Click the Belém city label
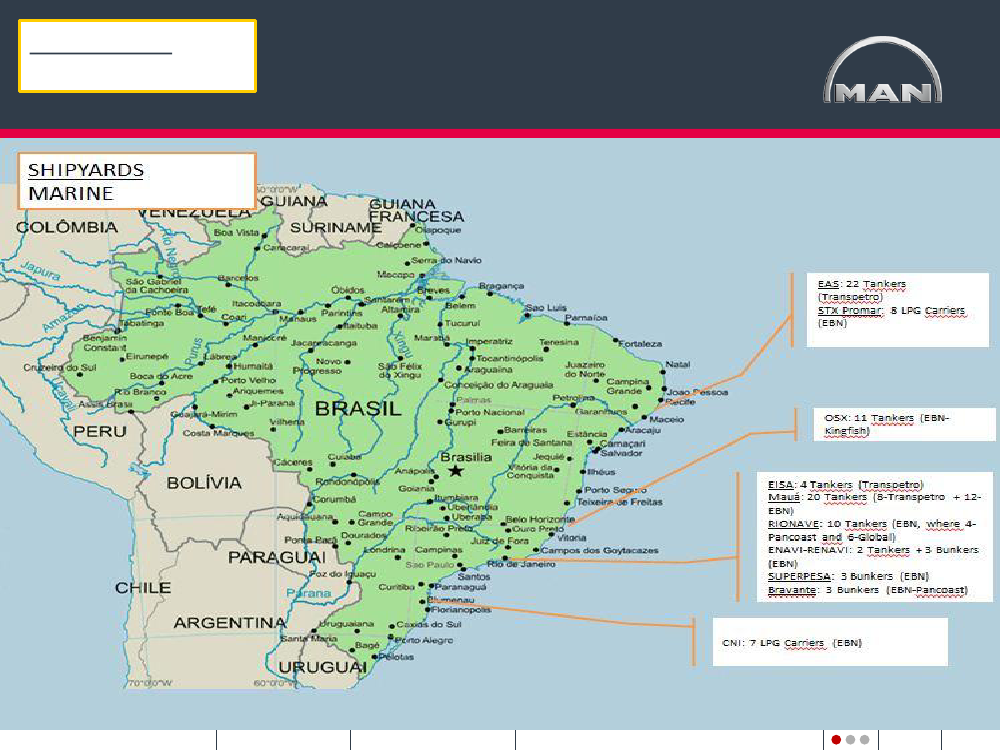Viewport: 1000px width, 750px height. 460,305
